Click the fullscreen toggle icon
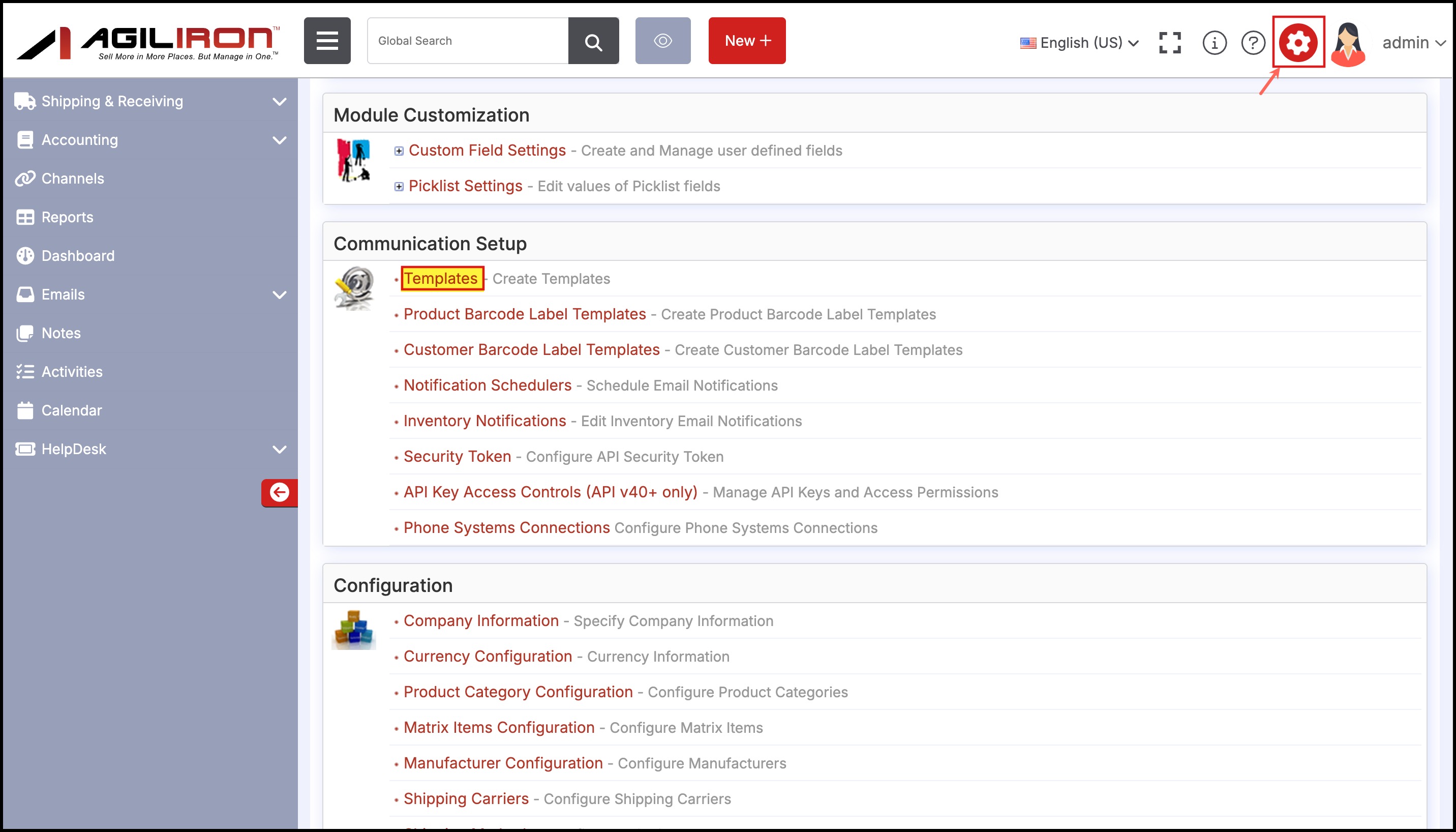 (x=1170, y=42)
